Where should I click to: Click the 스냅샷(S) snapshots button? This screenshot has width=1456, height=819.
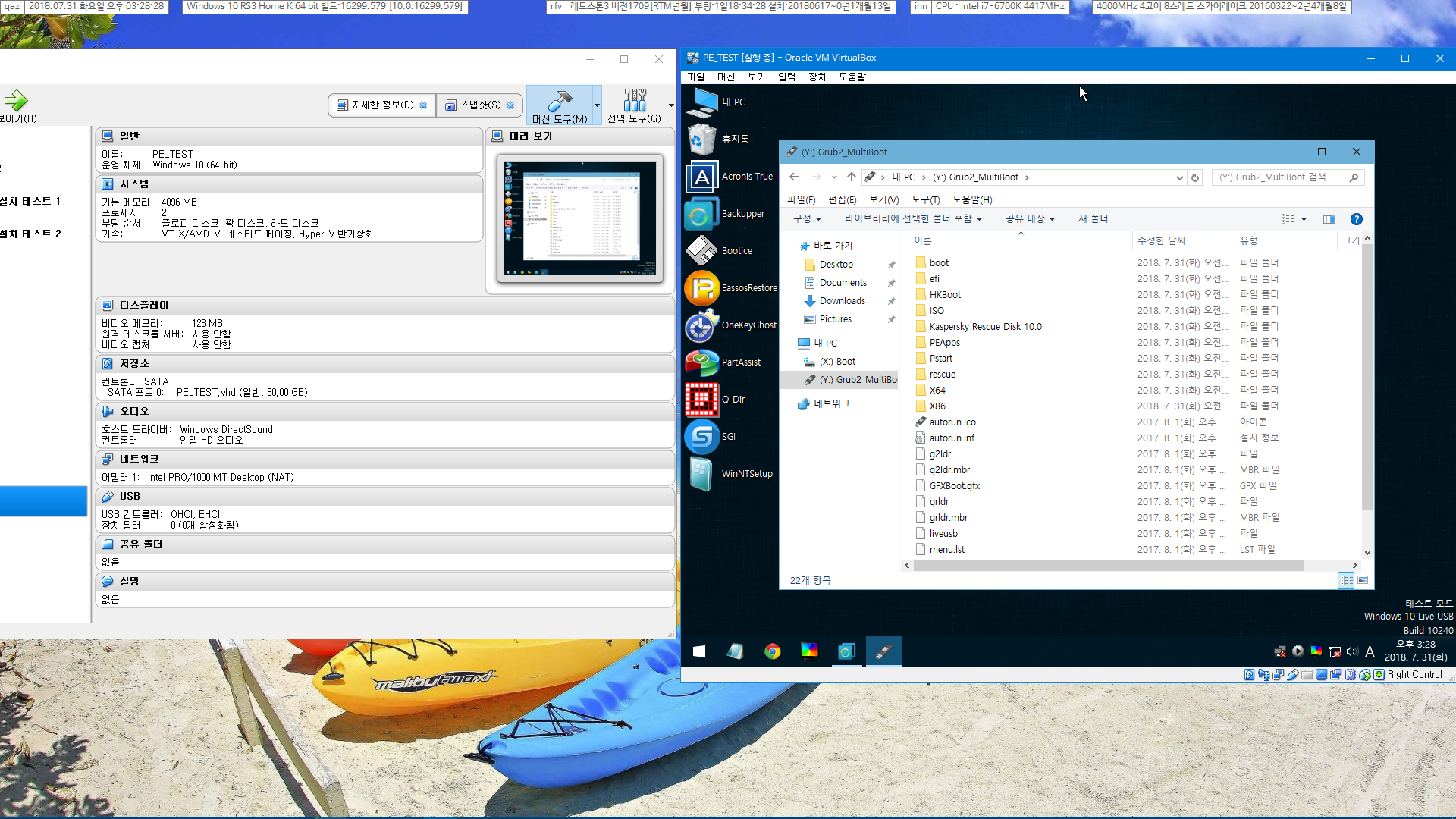tap(479, 105)
